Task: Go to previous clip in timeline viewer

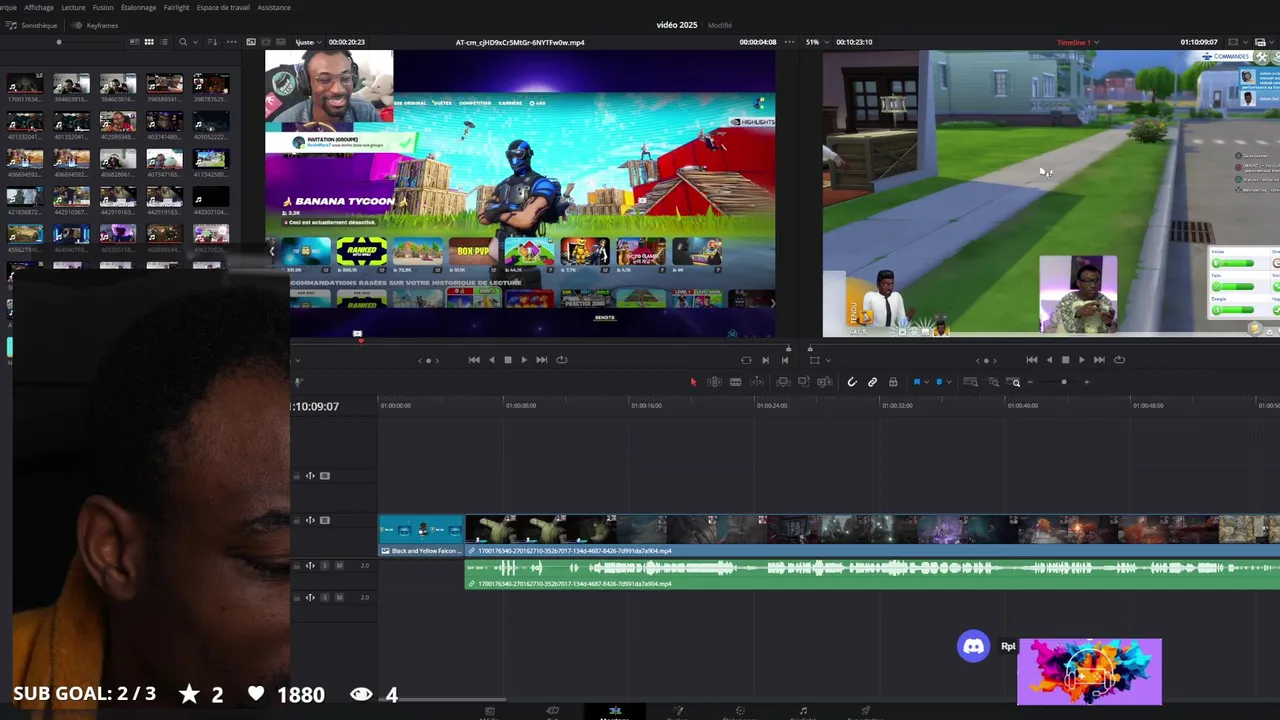Action: pyautogui.click(x=1031, y=360)
